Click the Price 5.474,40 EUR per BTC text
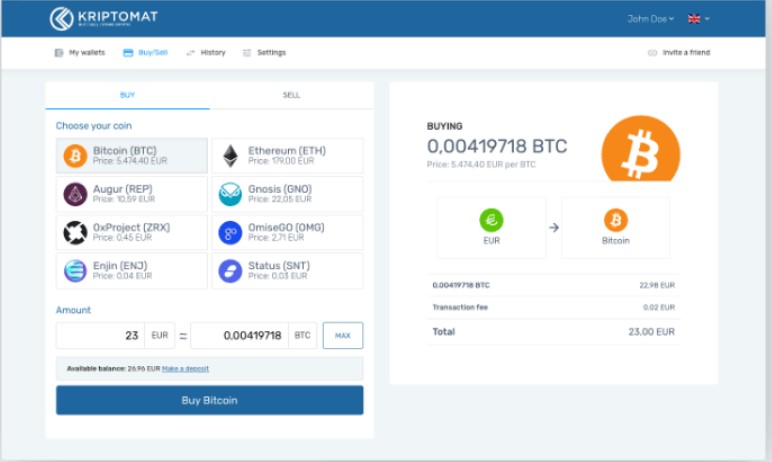 481,165
